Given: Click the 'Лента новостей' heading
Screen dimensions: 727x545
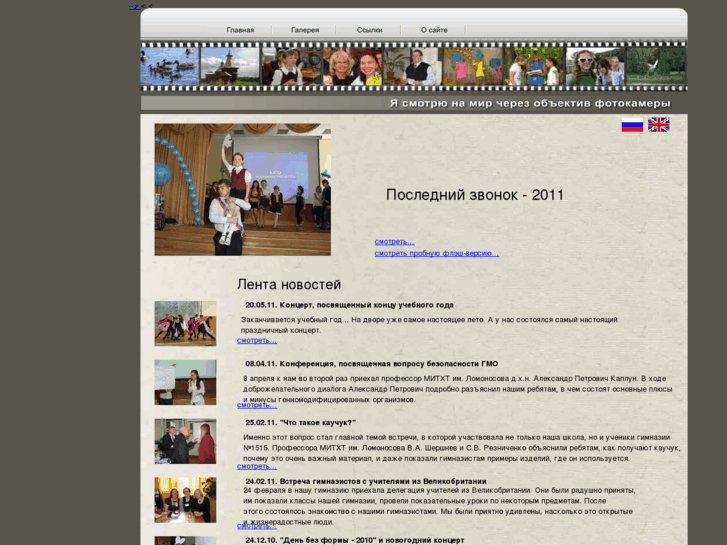Looking at the screenshot, I should 289,284.
